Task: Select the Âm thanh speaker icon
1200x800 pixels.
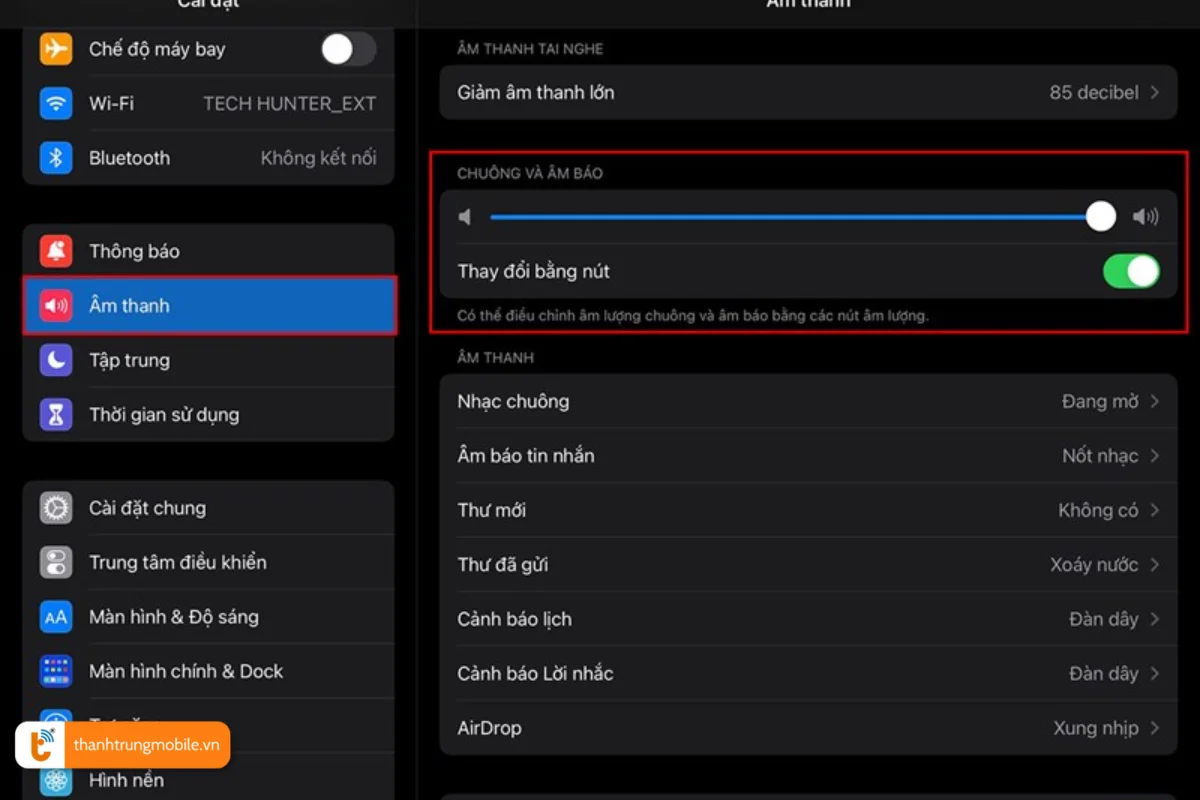Action: pyautogui.click(x=55, y=305)
